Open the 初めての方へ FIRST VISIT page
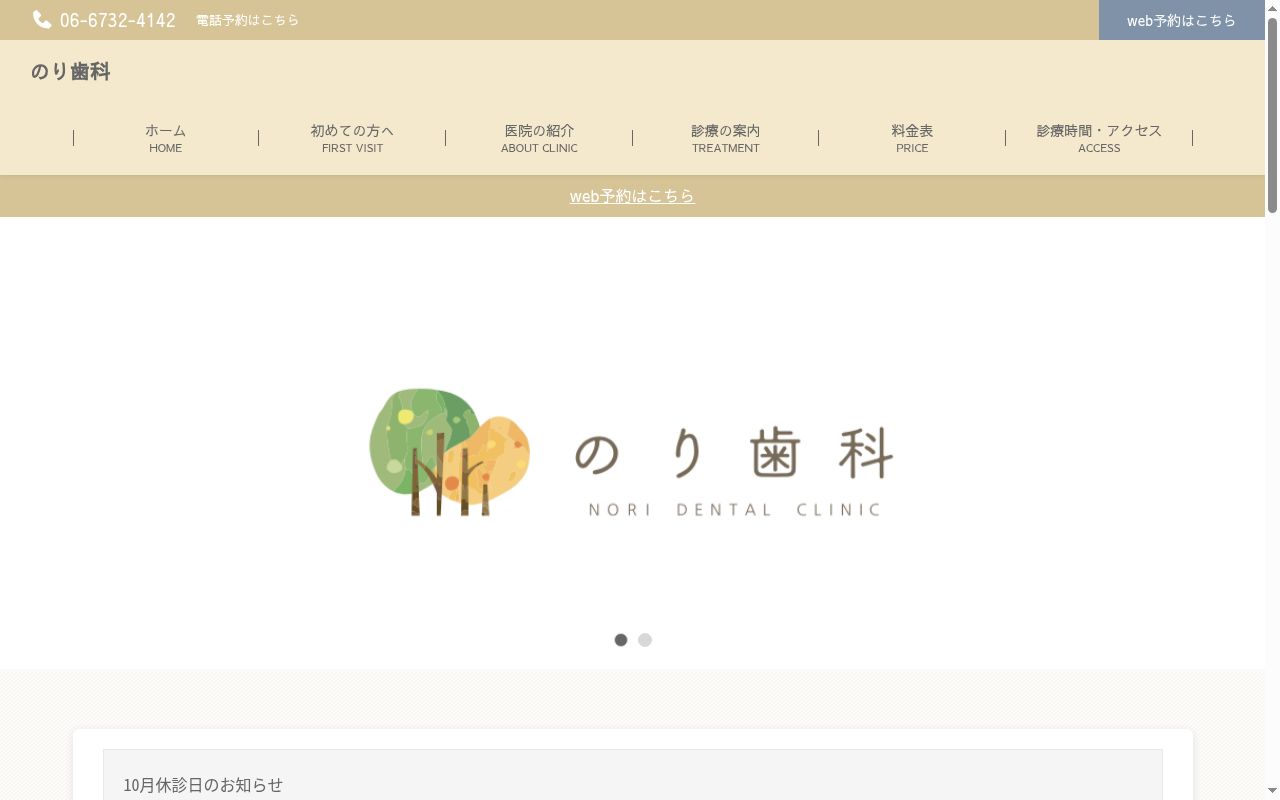The height and width of the screenshot is (800, 1280). pos(352,138)
